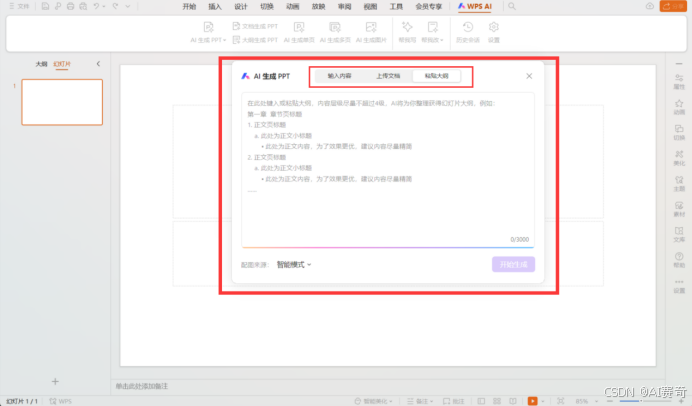
Task: Open the 文件 file menu
Action: coord(19,6)
